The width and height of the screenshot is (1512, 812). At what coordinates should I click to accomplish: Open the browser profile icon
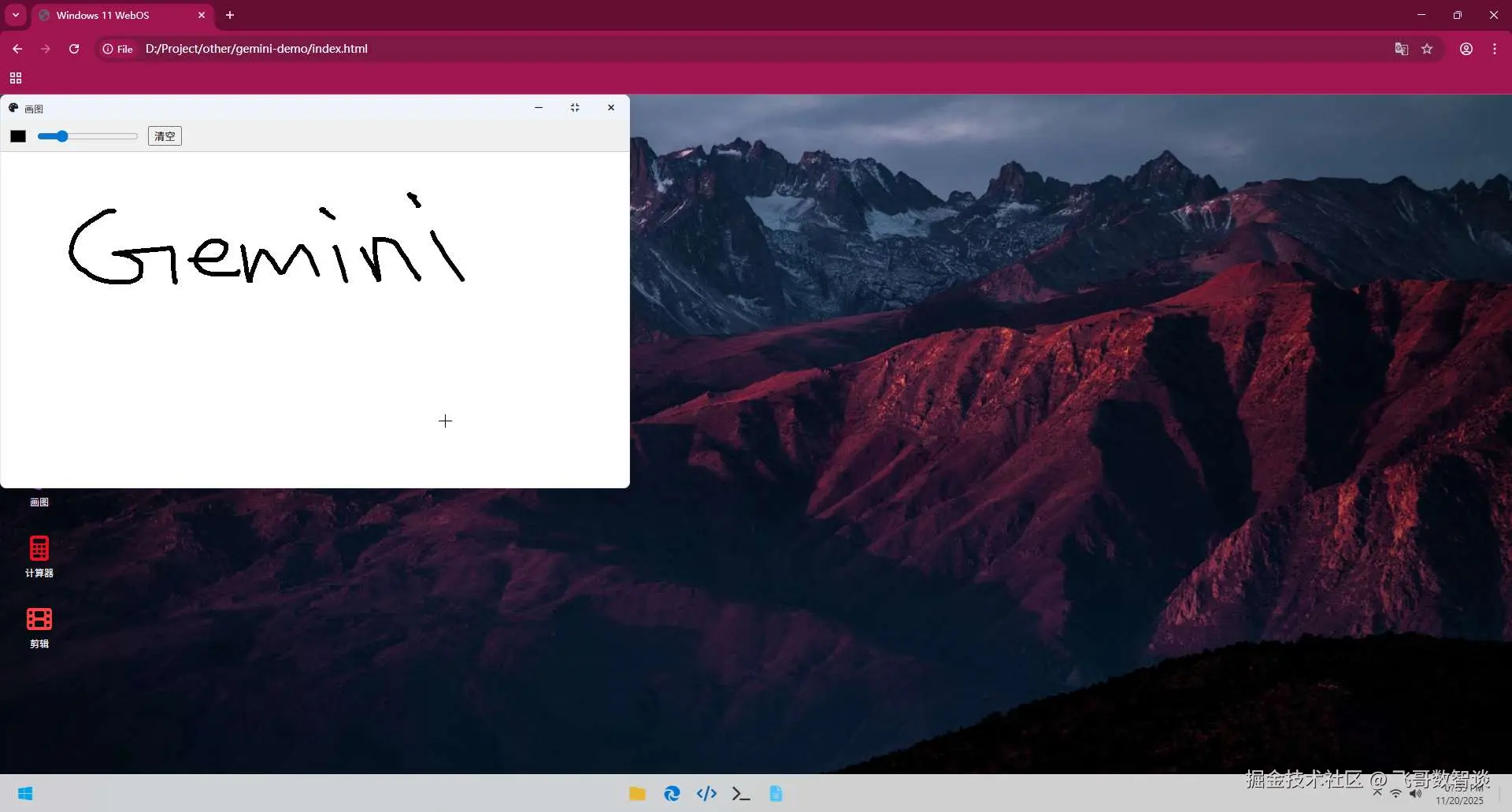pos(1466,49)
